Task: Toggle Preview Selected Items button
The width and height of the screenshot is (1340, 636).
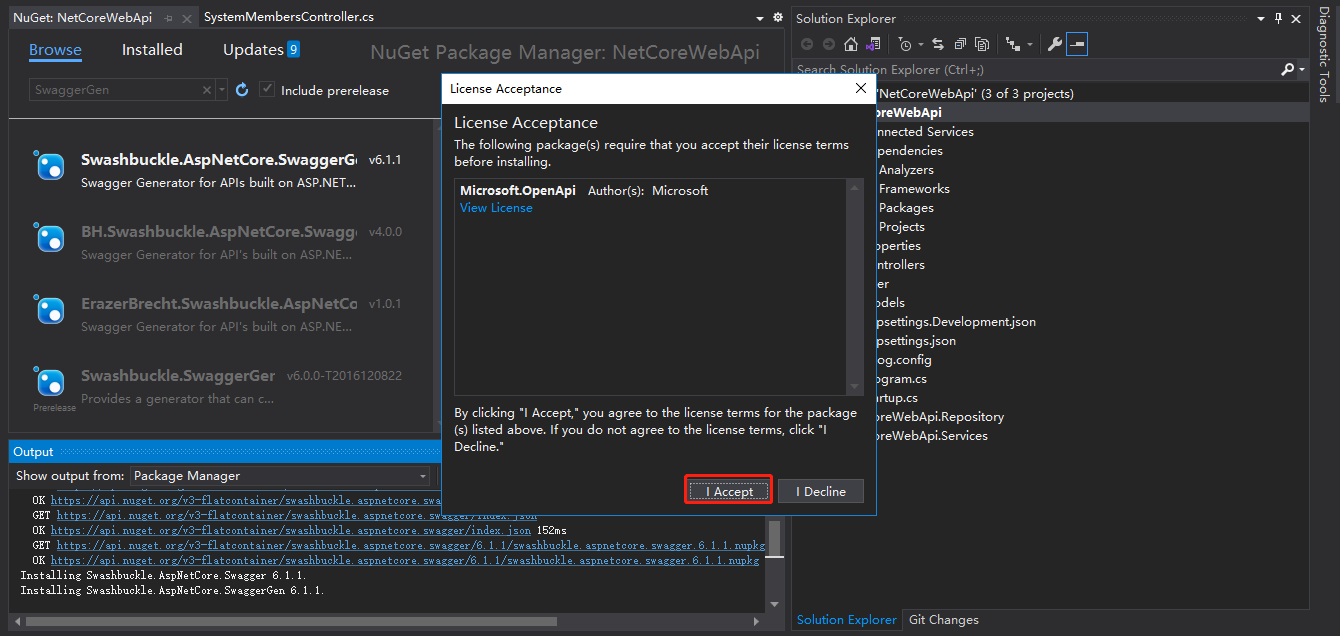Action: point(1077,44)
